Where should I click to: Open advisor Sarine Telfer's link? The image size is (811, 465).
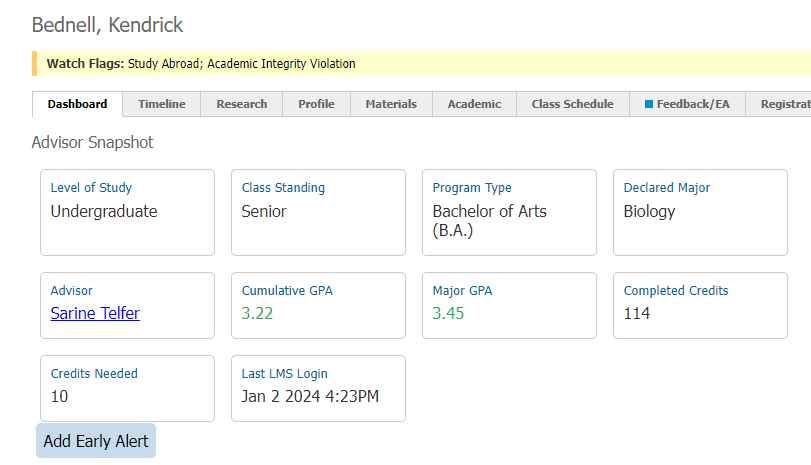tap(95, 313)
